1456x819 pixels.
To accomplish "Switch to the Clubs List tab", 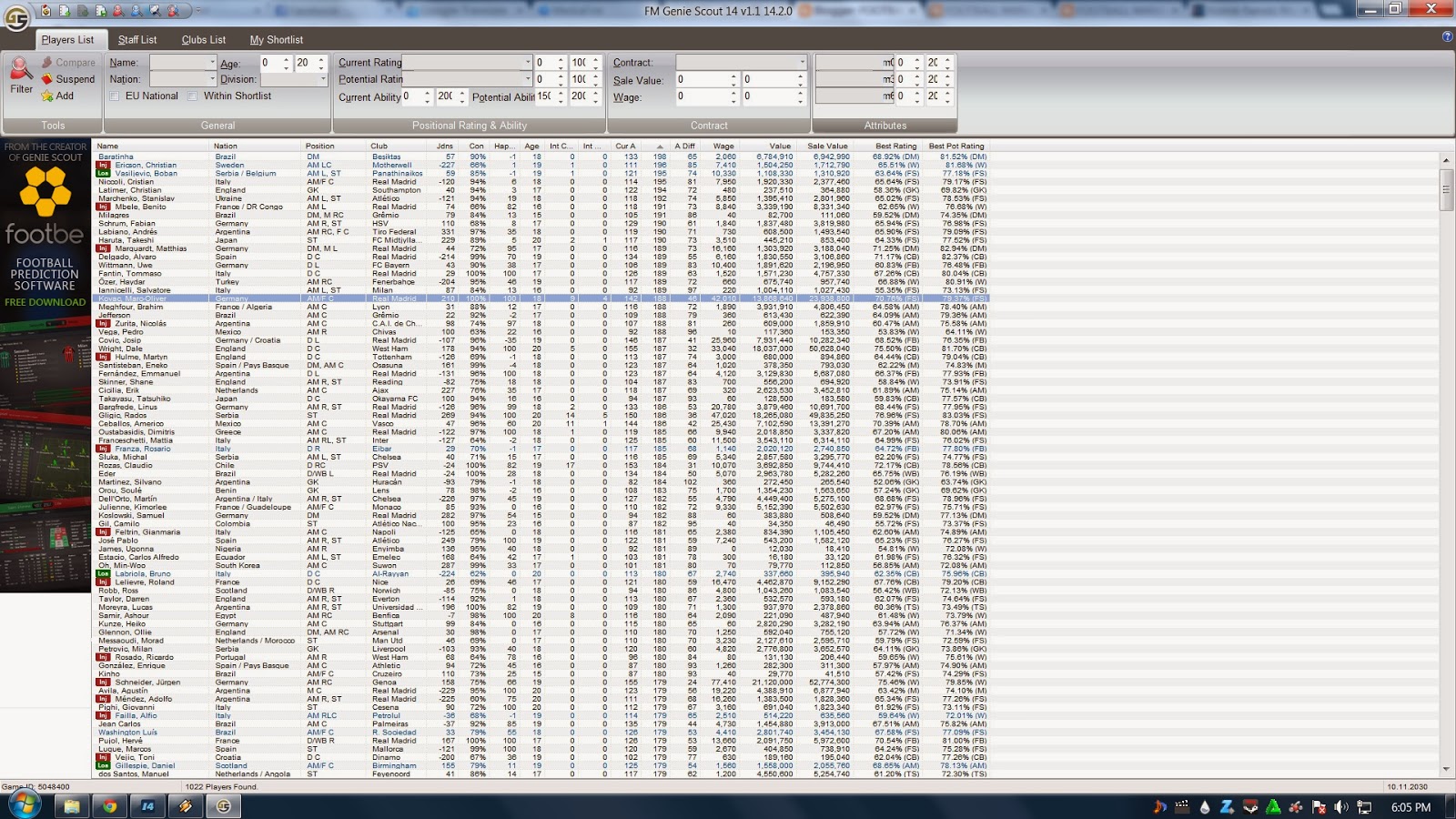I will click(203, 40).
